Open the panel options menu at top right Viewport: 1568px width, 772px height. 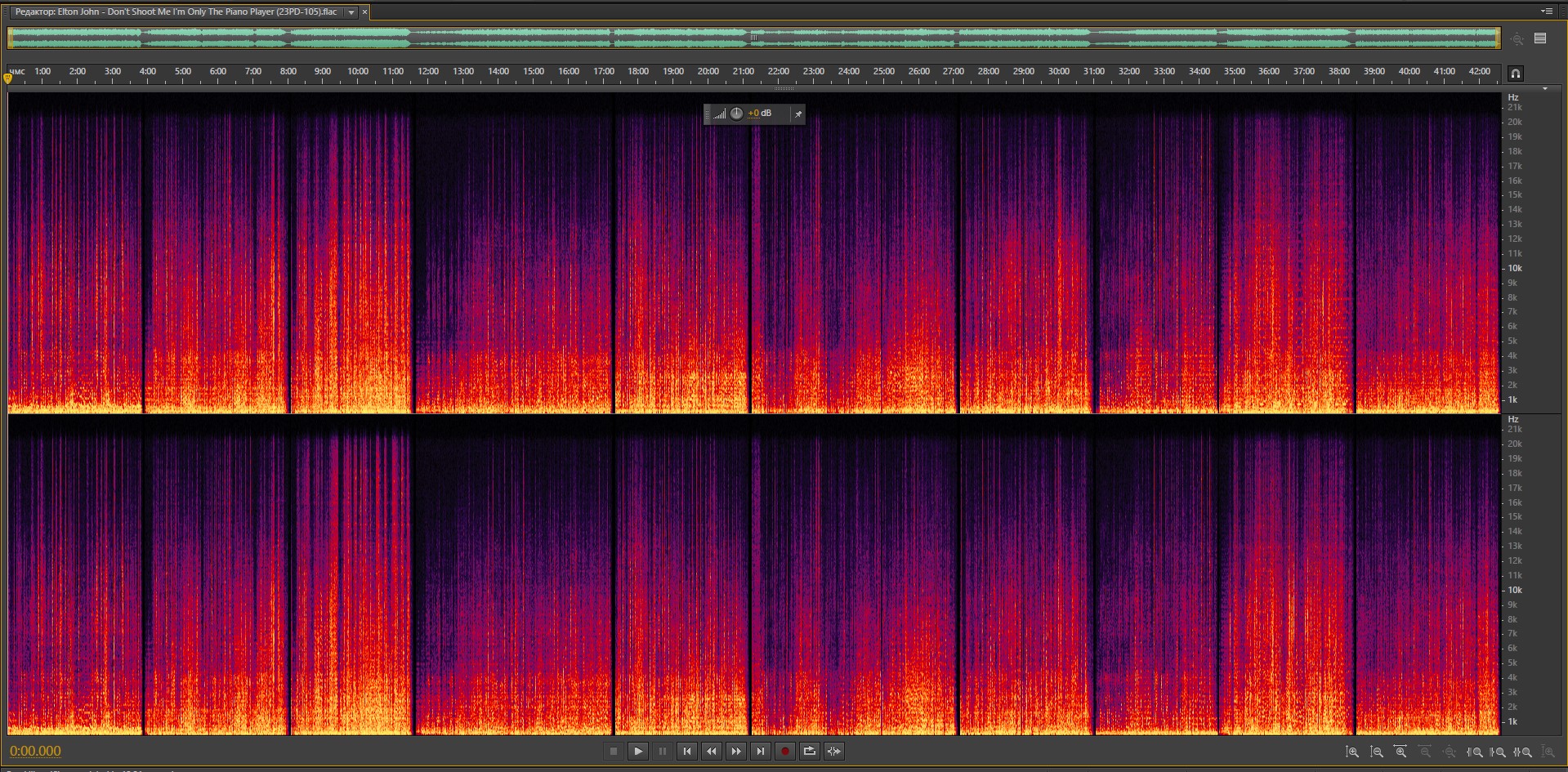1546,11
